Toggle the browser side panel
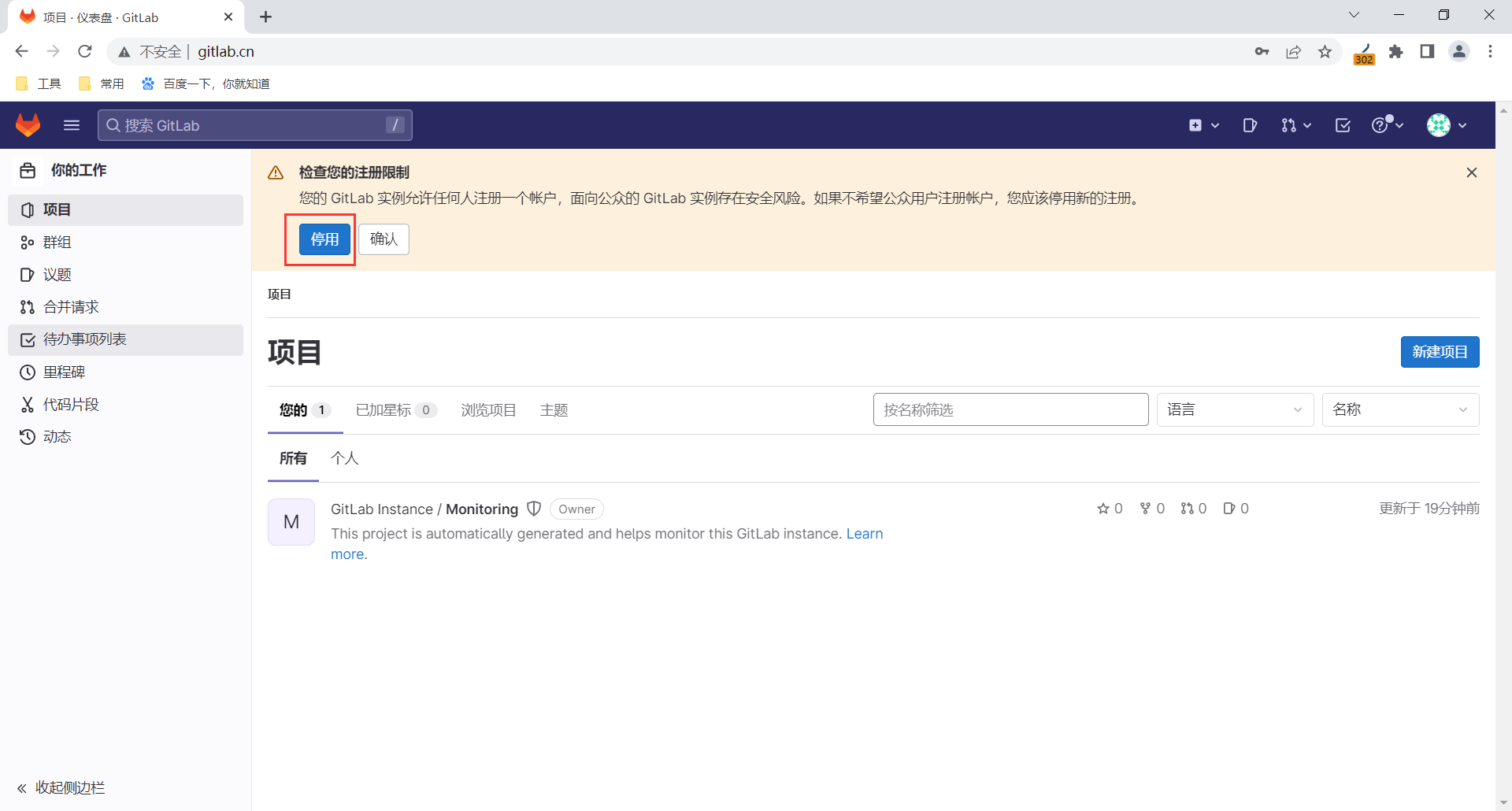Image resolution: width=1512 pixels, height=811 pixels. coord(1427,51)
